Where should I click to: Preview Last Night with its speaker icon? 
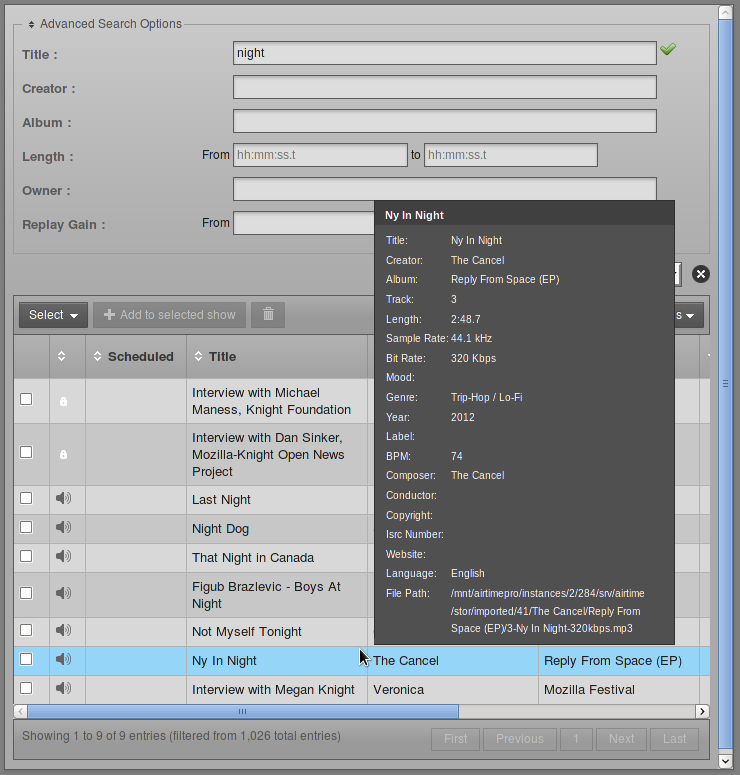pos(63,498)
